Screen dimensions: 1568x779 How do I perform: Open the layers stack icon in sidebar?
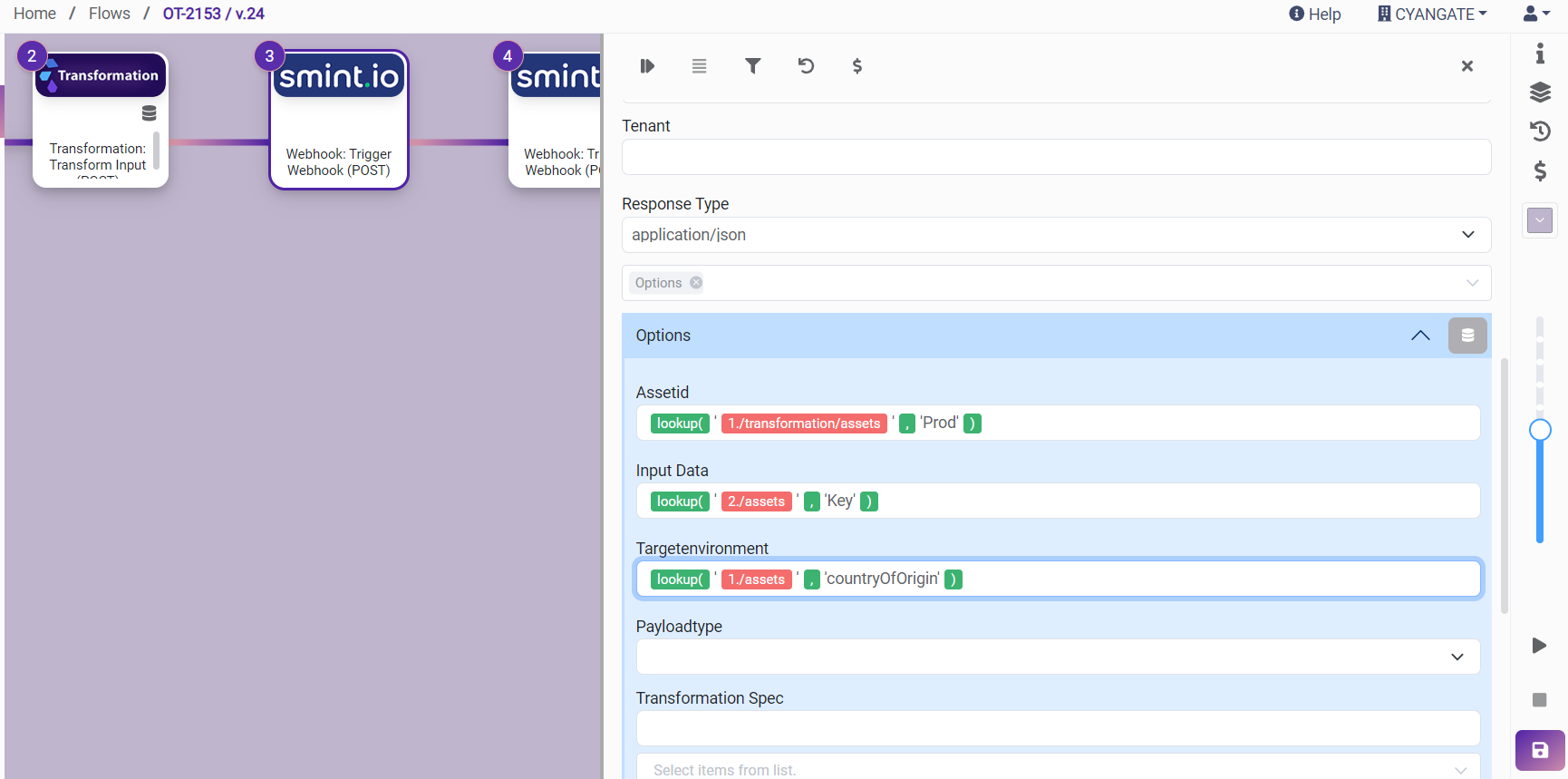click(x=1539, y=93)
